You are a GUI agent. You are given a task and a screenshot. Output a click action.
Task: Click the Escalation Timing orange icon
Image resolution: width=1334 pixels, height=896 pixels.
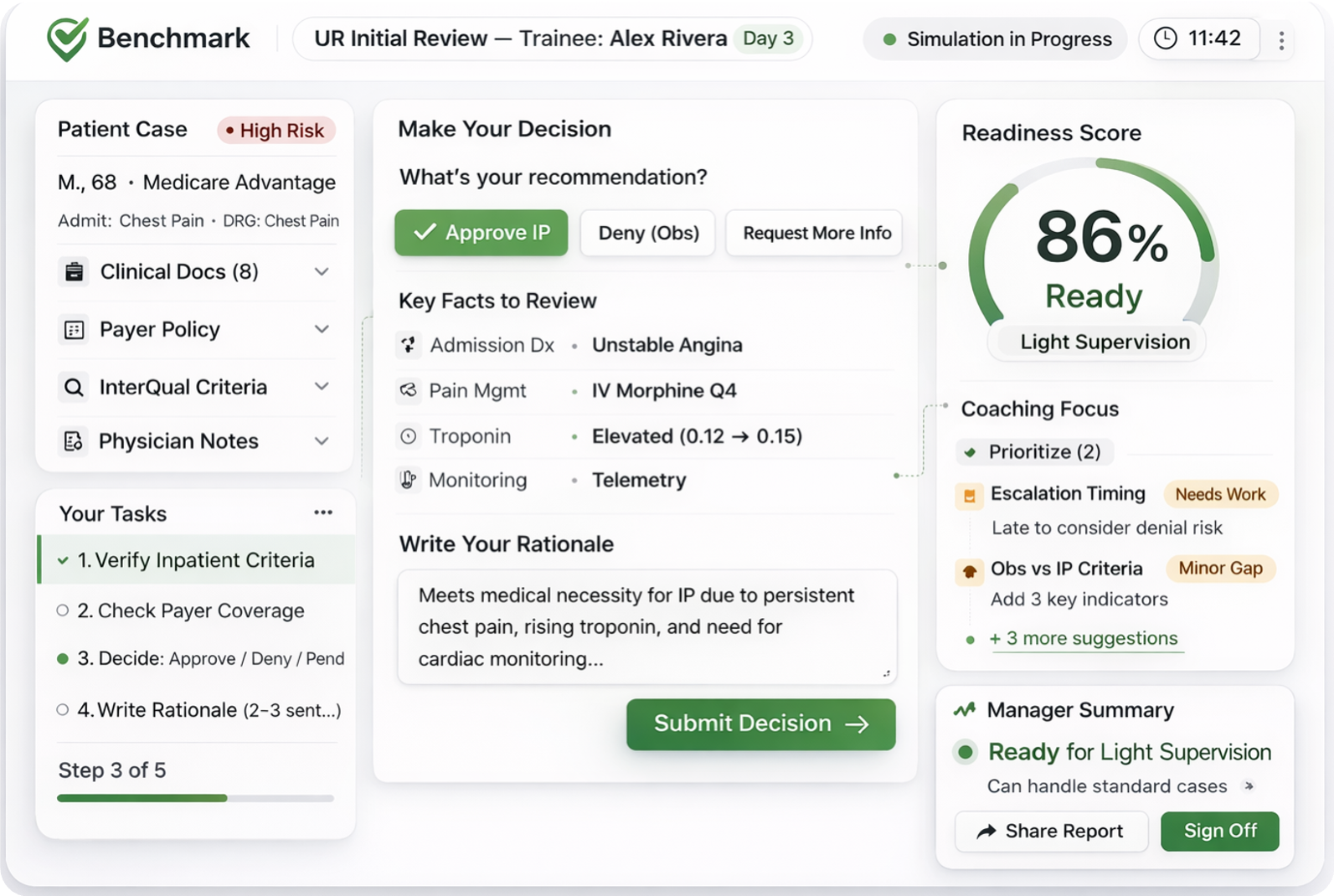969,496
